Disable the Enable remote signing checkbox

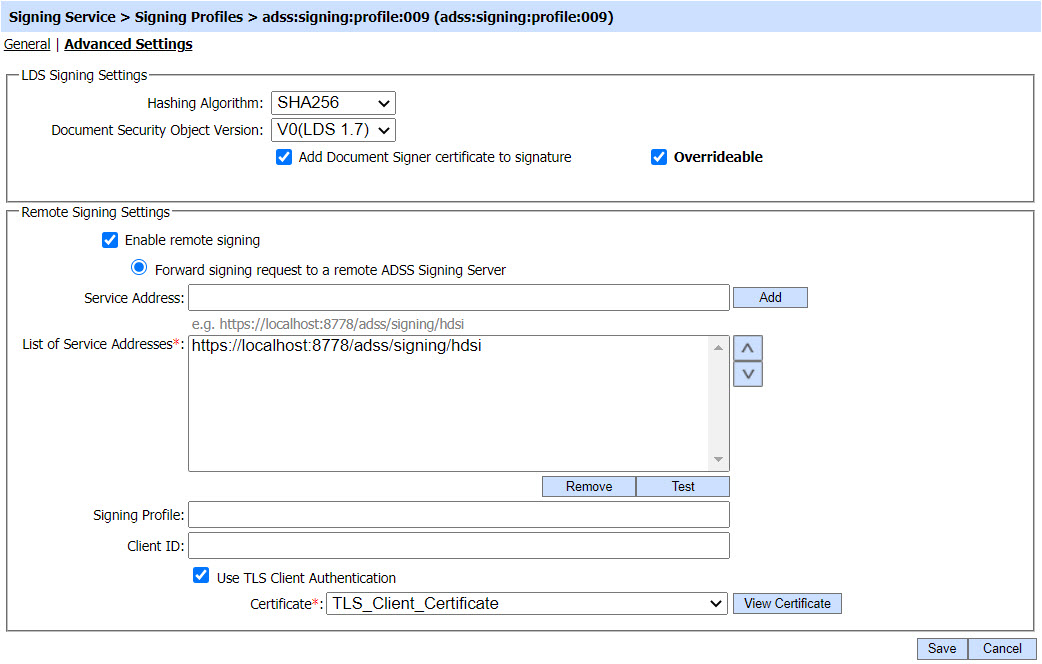point(110,240)
